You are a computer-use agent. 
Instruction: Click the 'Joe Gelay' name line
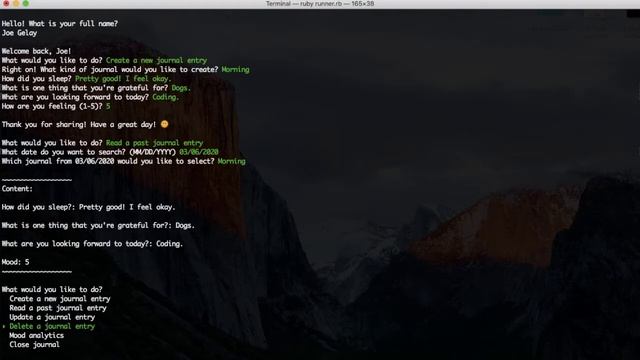click(x=19, y=33)
